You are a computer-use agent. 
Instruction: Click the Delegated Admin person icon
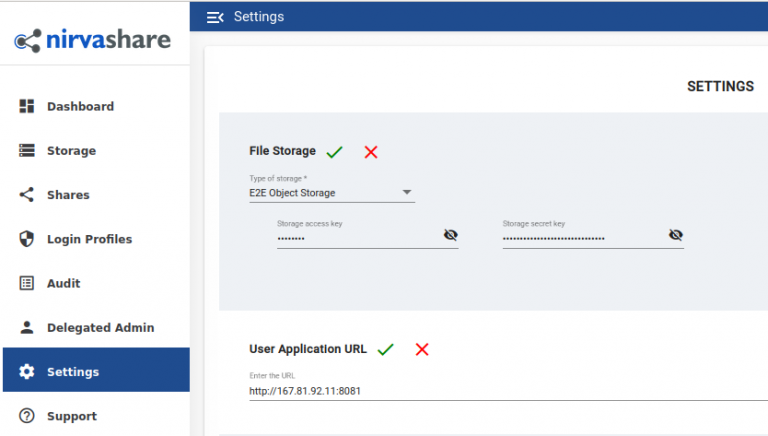coord(26,327)
